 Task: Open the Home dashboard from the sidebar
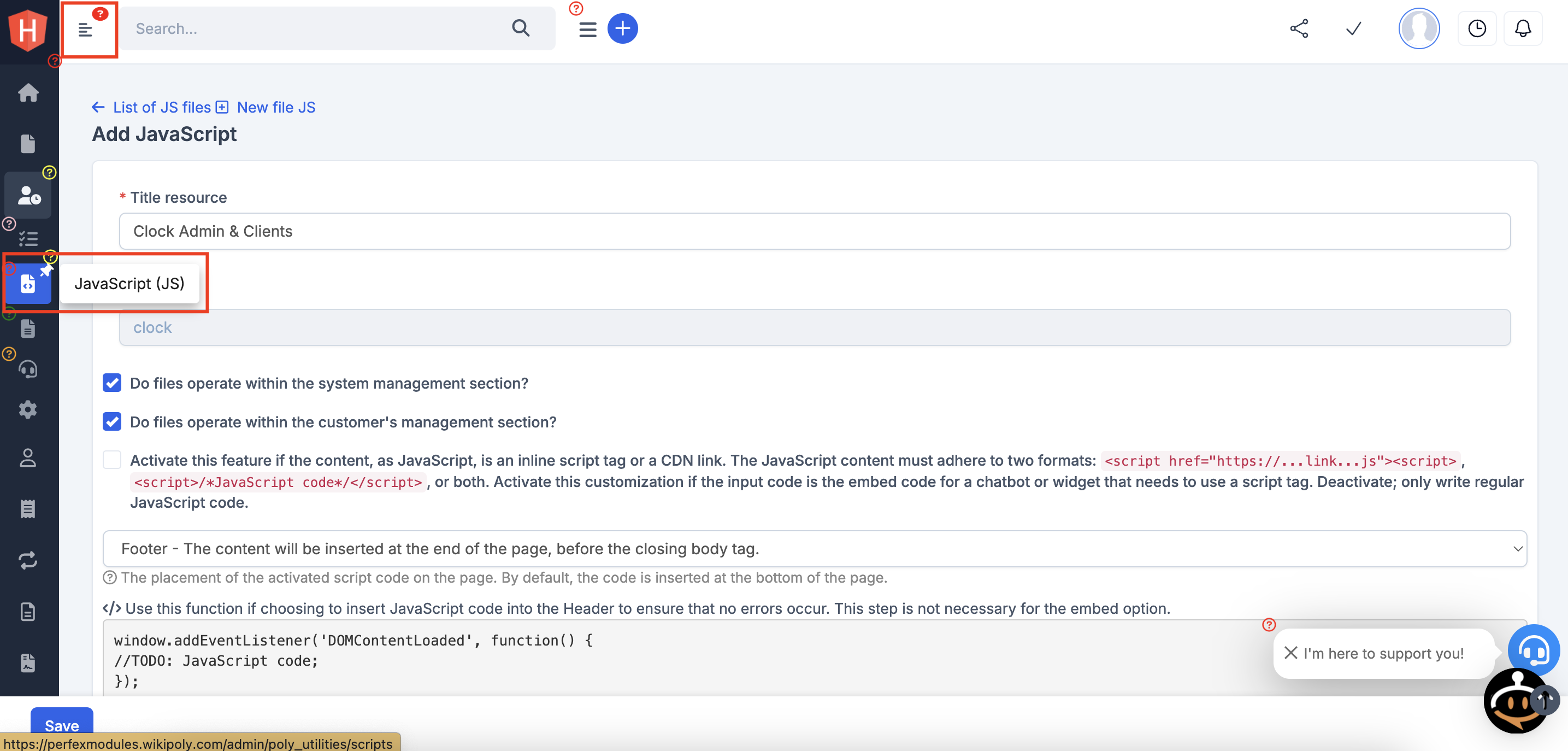[28, 92]
